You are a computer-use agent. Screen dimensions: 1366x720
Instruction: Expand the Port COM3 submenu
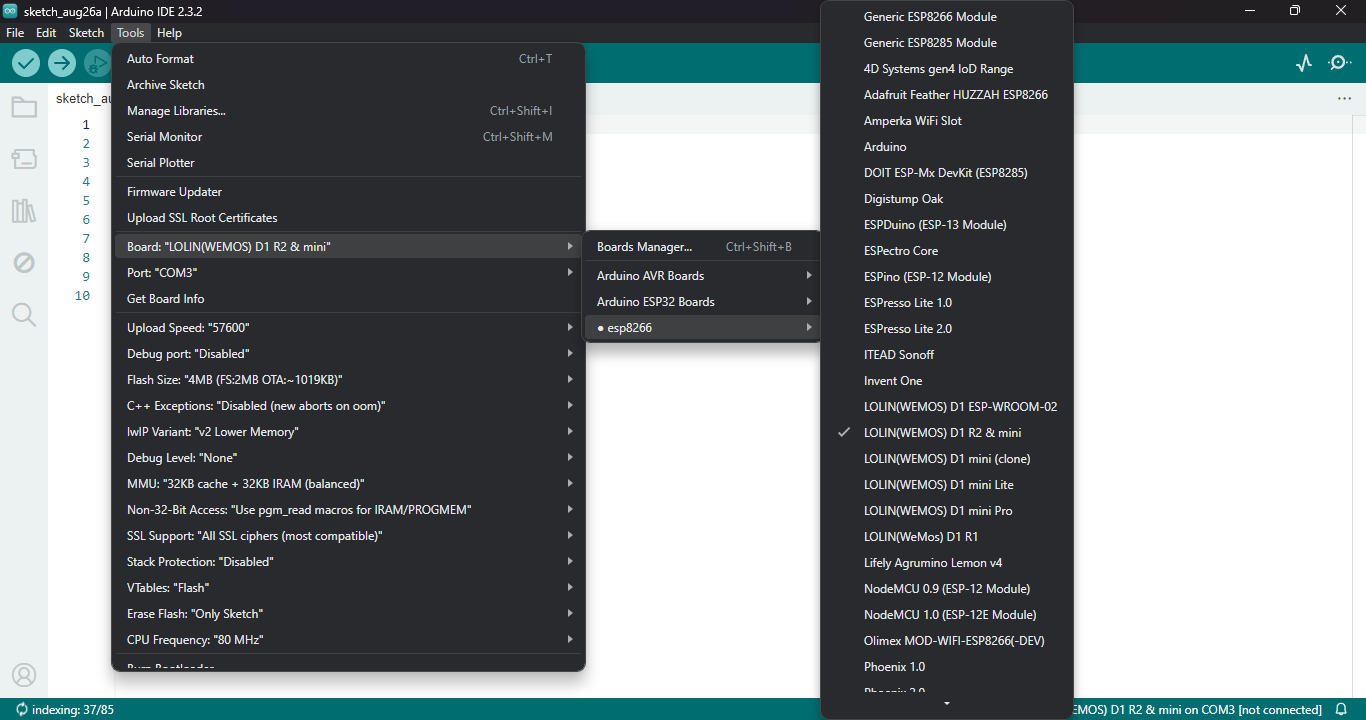348,273
